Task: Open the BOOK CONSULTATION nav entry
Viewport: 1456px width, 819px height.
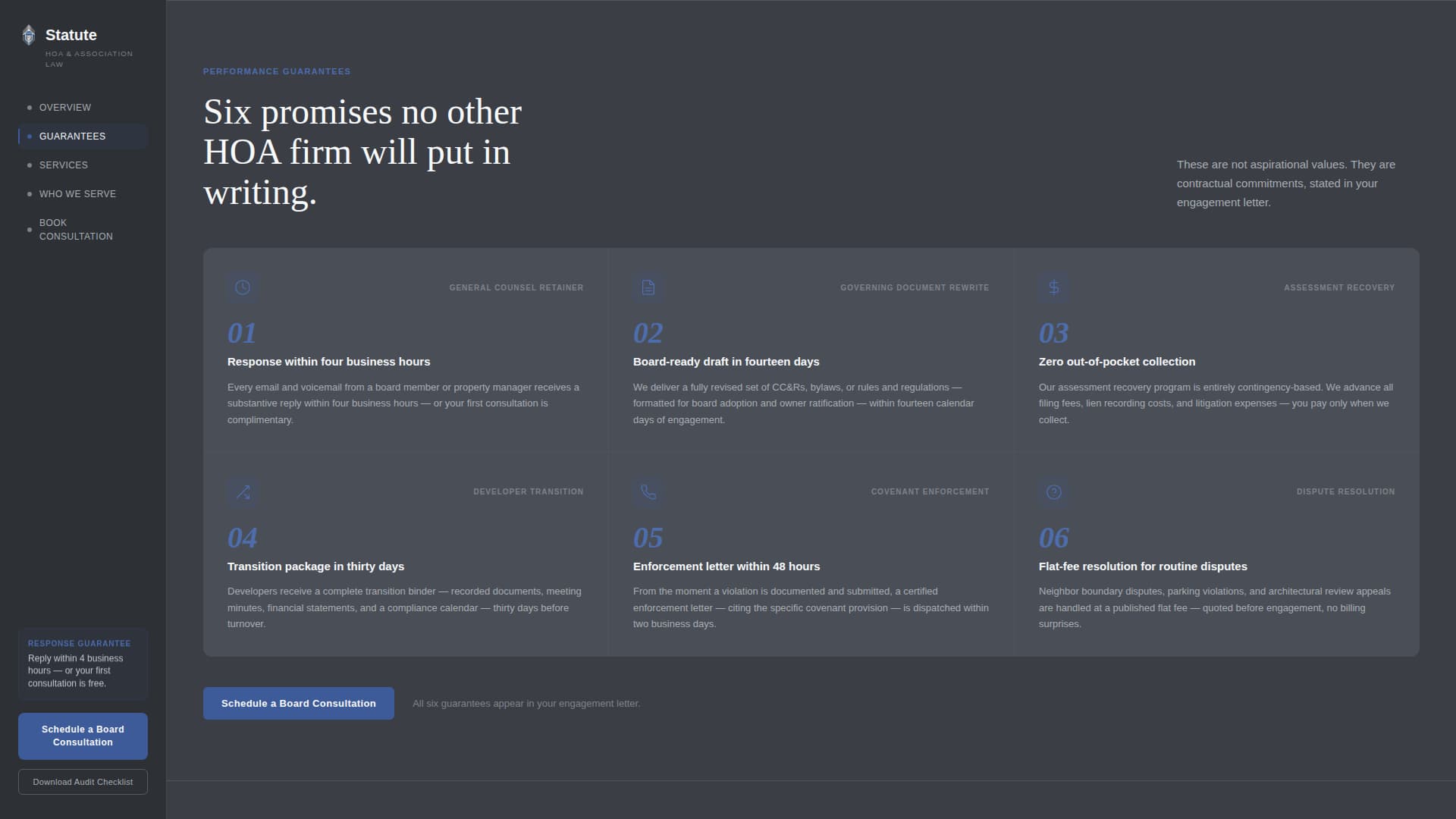Action: coord(76,229)
